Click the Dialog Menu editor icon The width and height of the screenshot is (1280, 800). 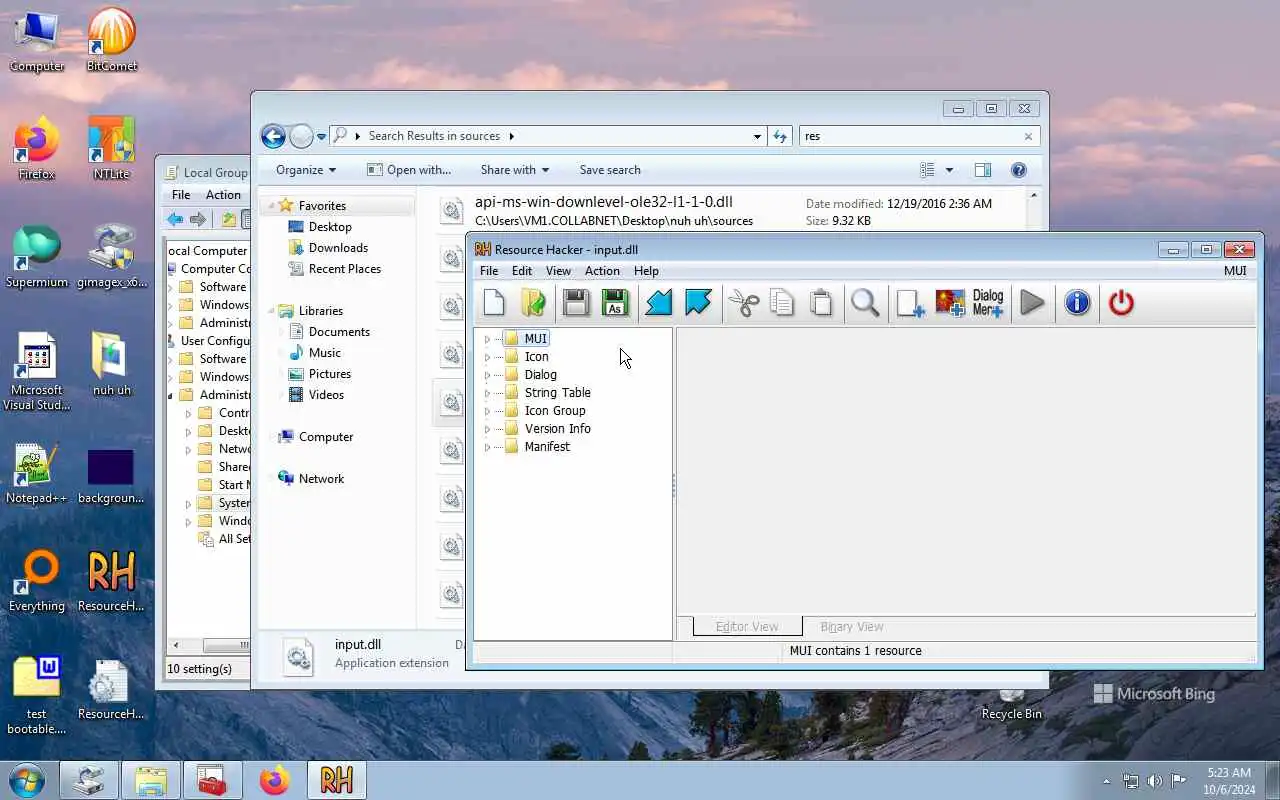point(988,303)
